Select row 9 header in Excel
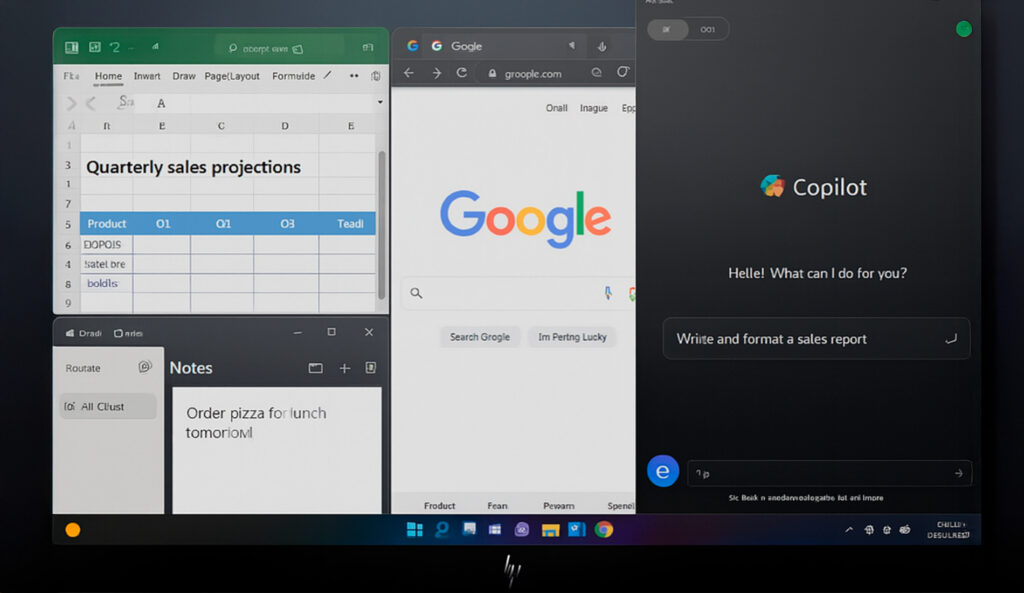This screenshot has width=1024, height=593. 68,303
